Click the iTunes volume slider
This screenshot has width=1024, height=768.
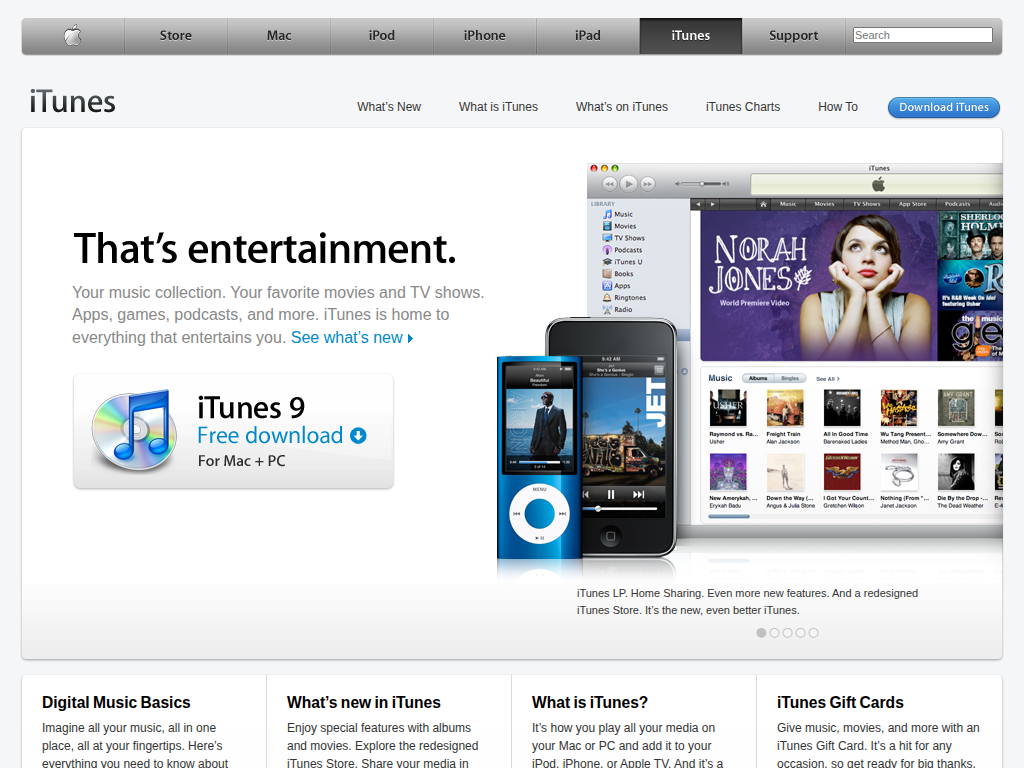point(702,184)
